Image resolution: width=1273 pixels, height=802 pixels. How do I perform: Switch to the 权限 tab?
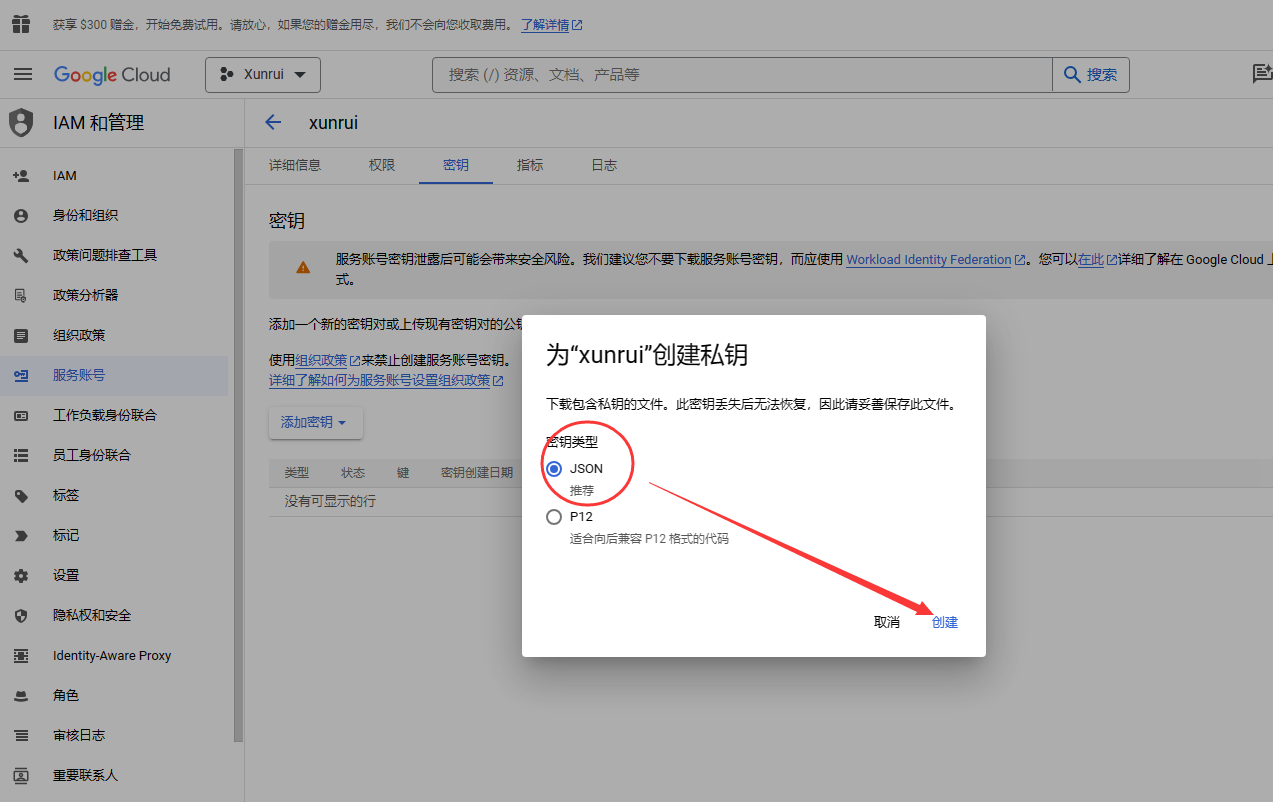(x=382, y=165)
